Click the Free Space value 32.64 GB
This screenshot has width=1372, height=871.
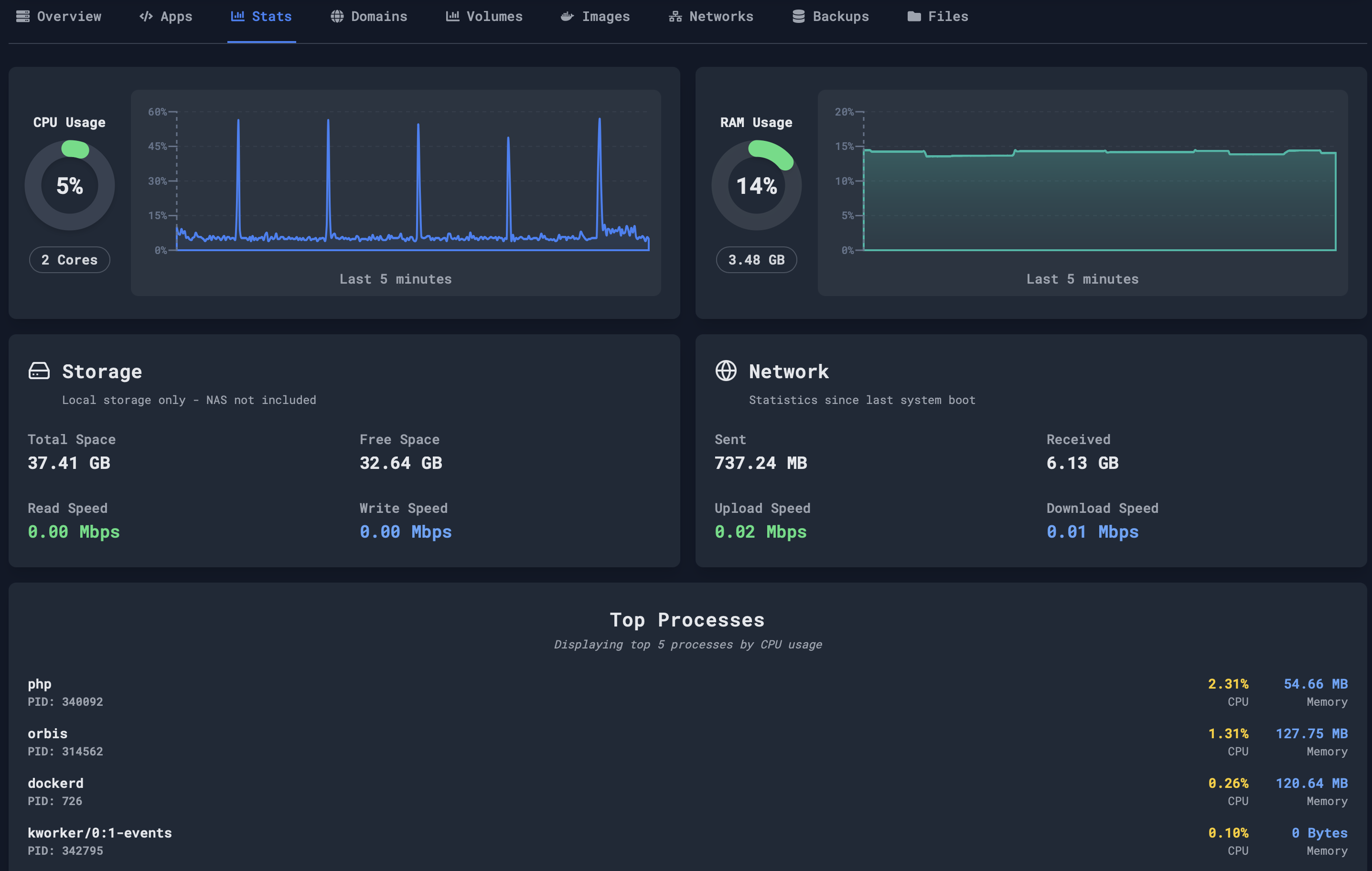[x=401, y=463]
